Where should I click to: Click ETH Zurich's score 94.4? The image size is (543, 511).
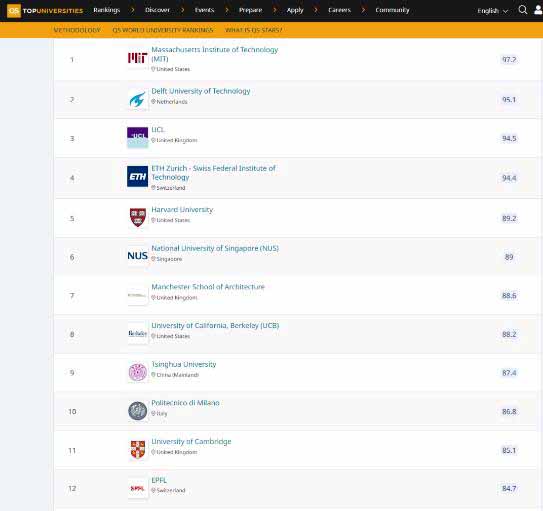509,178
